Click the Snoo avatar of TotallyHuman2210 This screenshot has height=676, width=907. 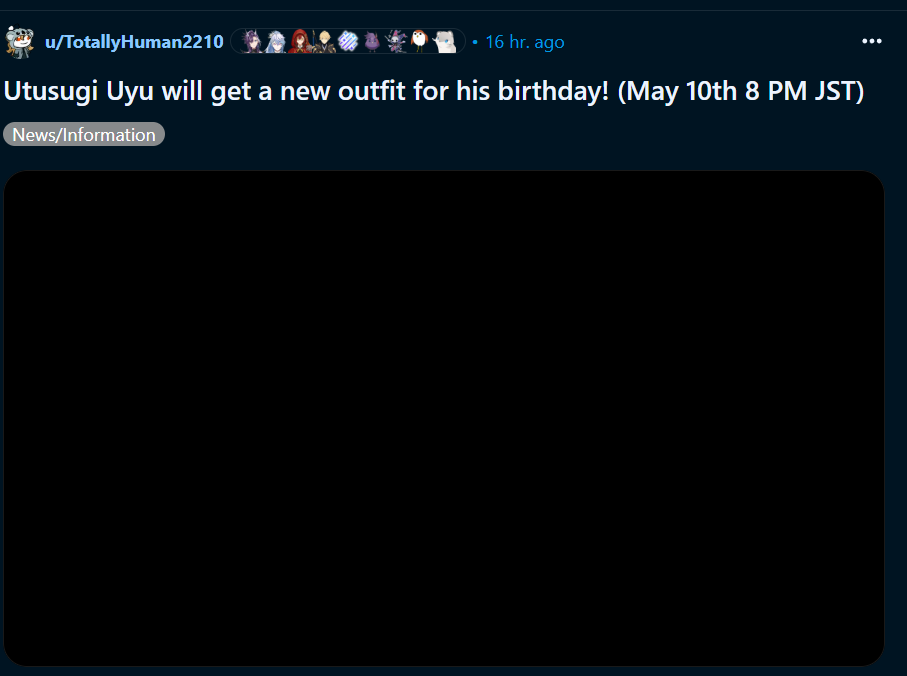coord(20,42)
